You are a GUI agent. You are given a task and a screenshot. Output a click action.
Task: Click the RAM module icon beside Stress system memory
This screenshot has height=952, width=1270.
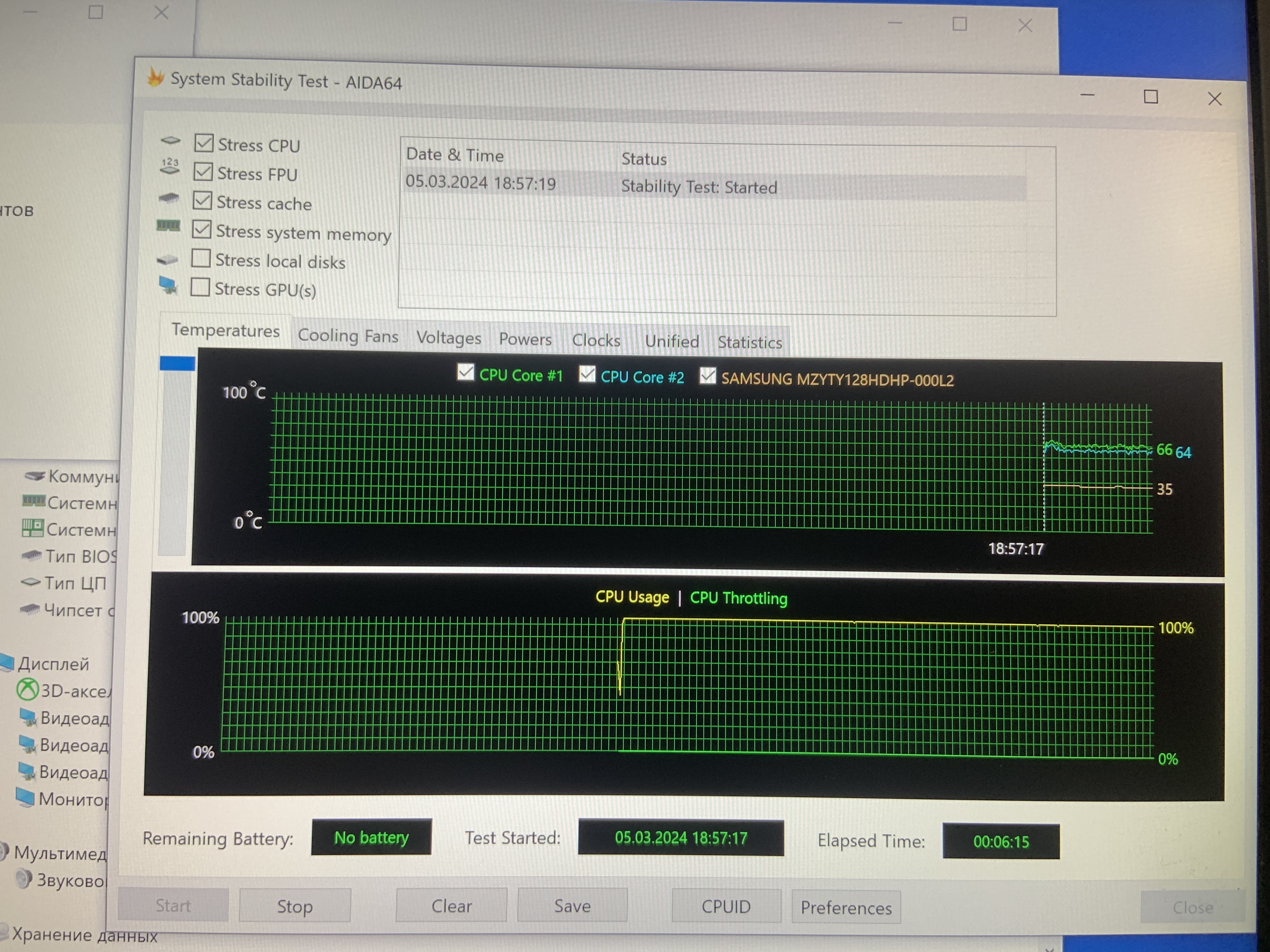point(168,225)
